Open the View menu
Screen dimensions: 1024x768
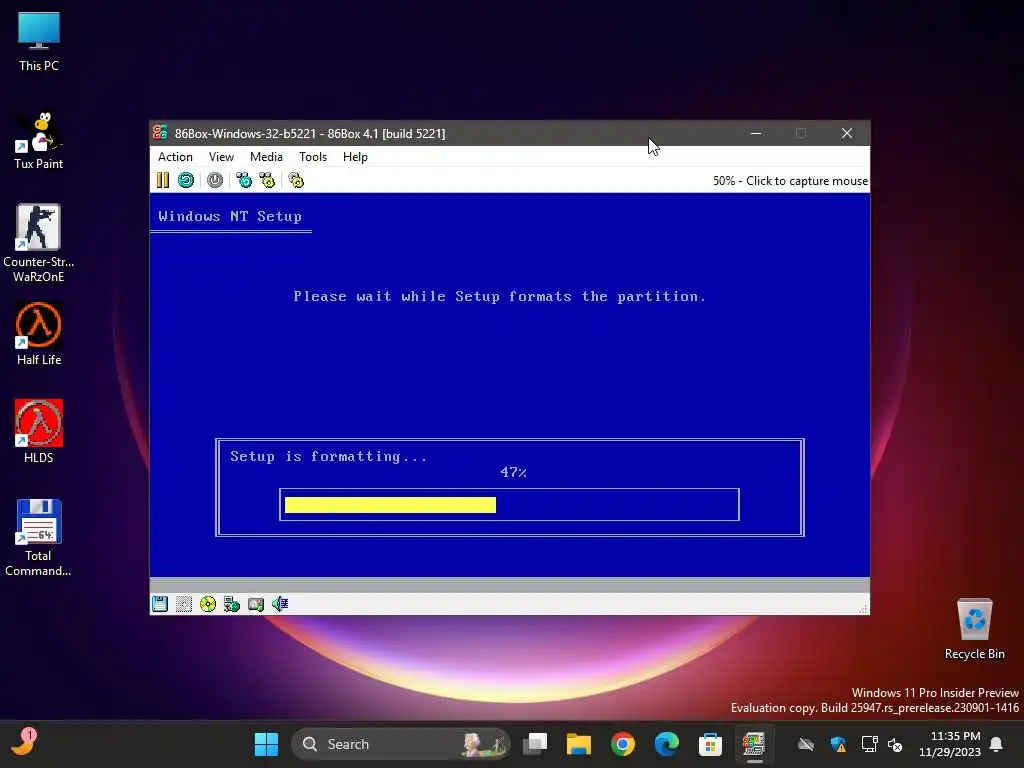pyautogui.click(x=221, y=157)
